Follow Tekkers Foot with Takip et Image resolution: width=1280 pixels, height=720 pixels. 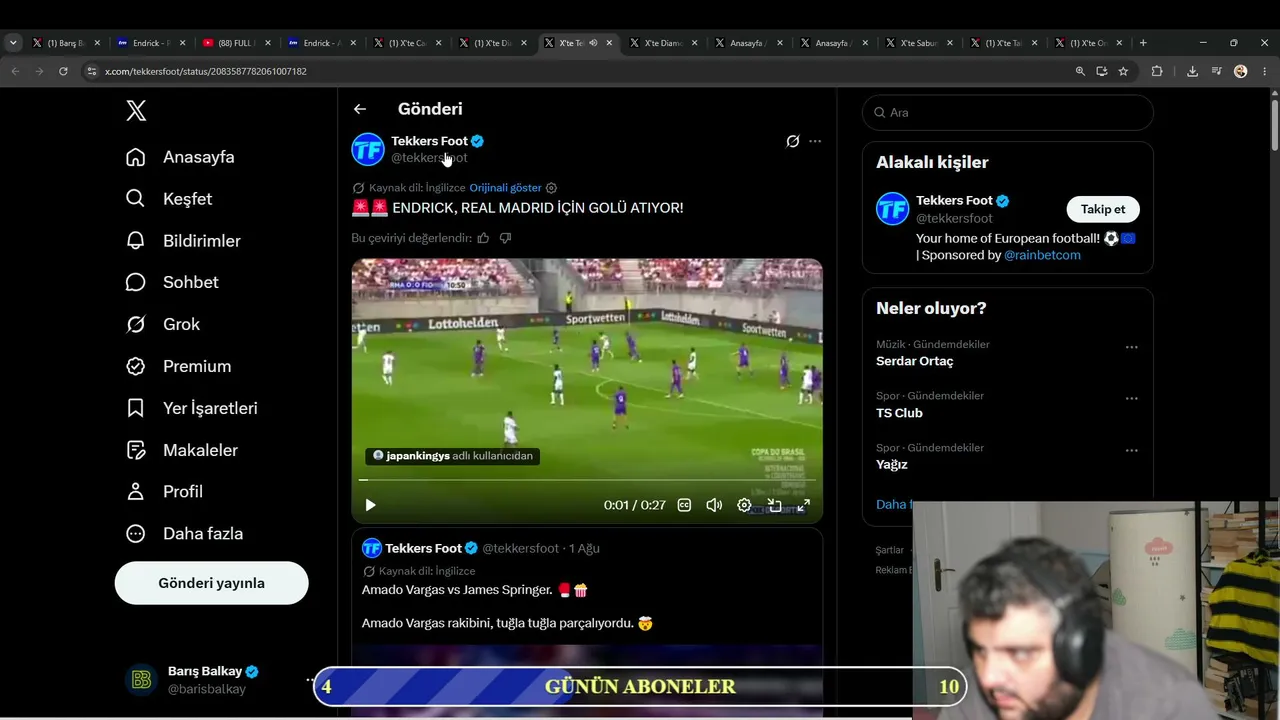click(x=1103, y=209)
